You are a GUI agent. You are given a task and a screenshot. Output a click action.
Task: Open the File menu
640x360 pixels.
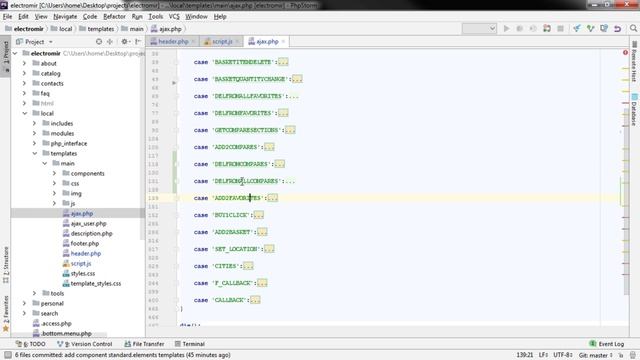pos(7,16)
